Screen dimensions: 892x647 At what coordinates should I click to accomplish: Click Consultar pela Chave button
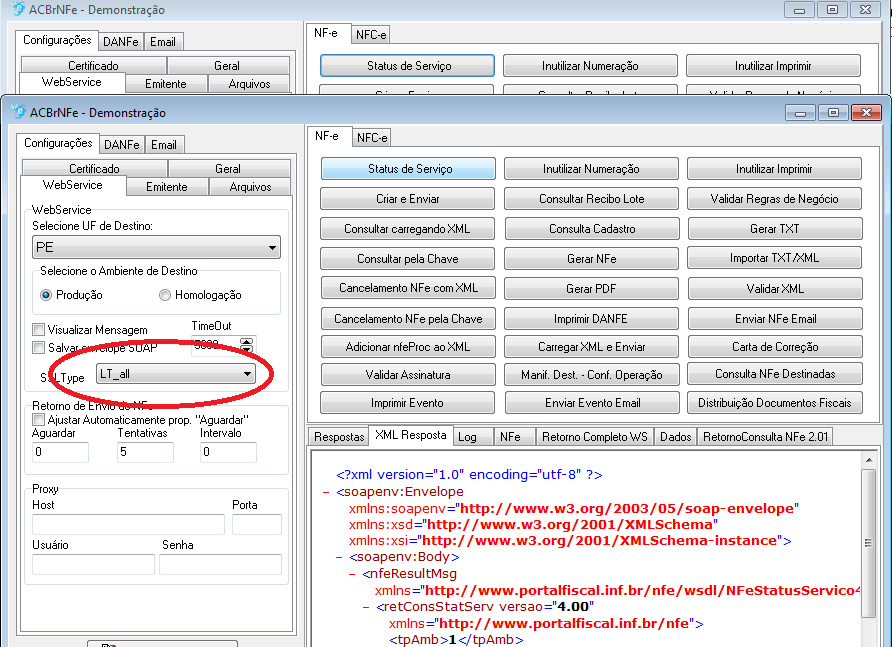(x=408, y=259)
